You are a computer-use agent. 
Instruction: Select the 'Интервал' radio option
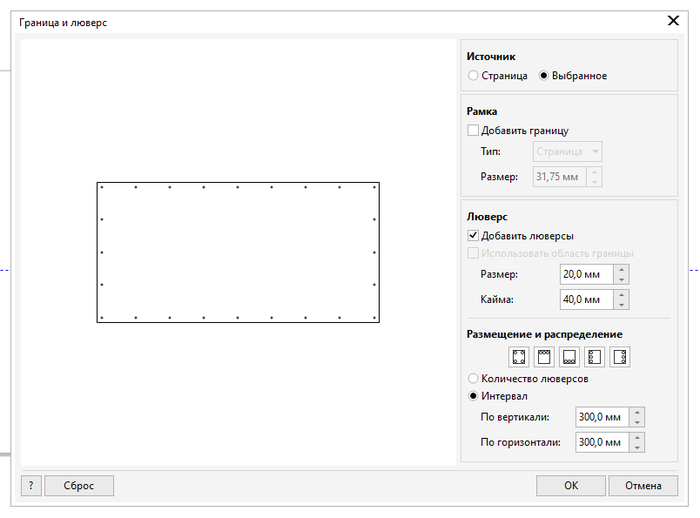click(x=474, y=396)
